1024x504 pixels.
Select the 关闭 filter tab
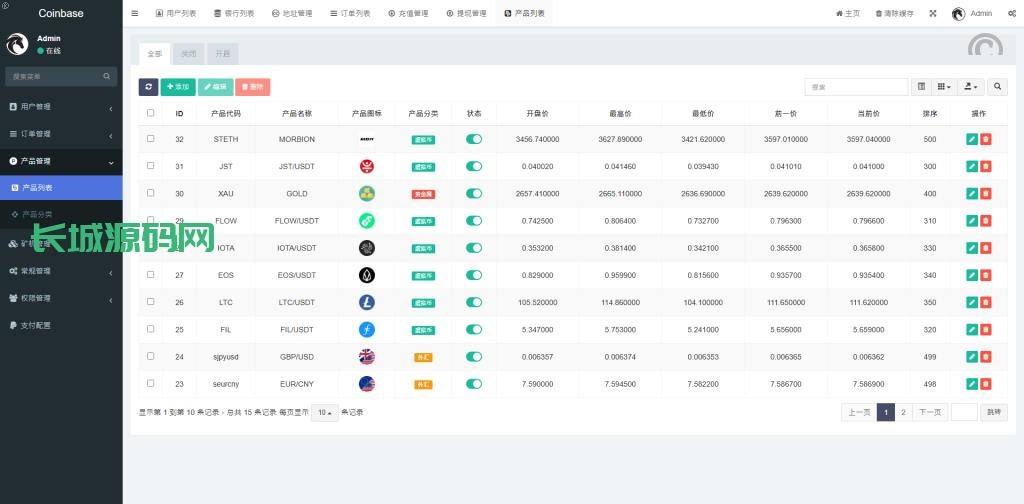click(189, 53)
